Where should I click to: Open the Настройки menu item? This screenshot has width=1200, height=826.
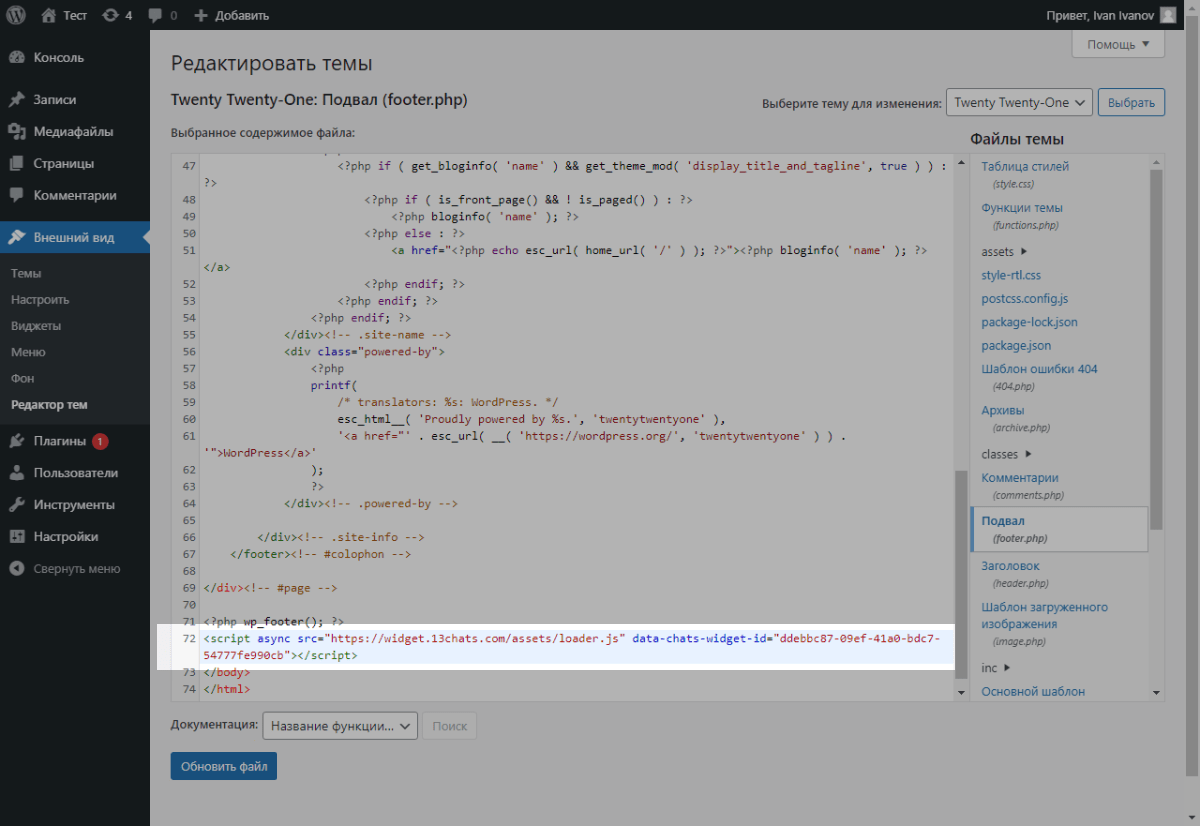[66, 537]
